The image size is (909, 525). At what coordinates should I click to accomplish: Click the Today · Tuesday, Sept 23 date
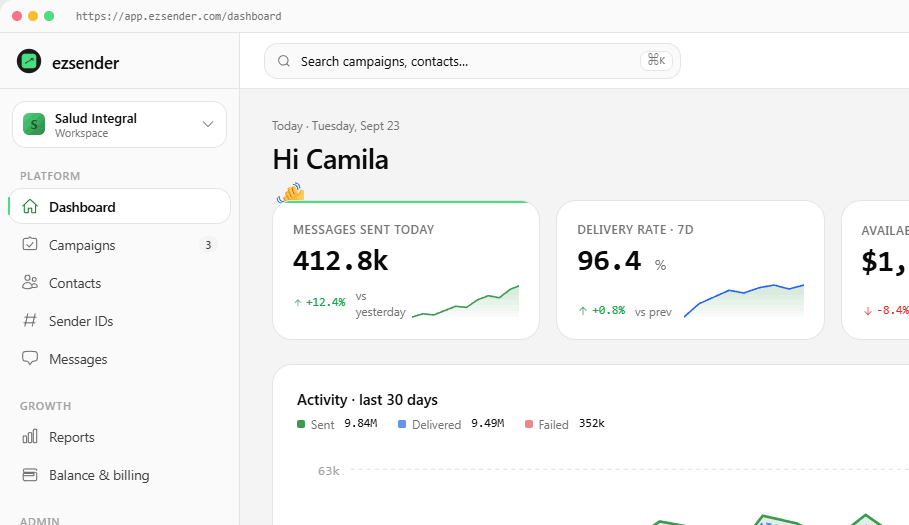point(336,126)
